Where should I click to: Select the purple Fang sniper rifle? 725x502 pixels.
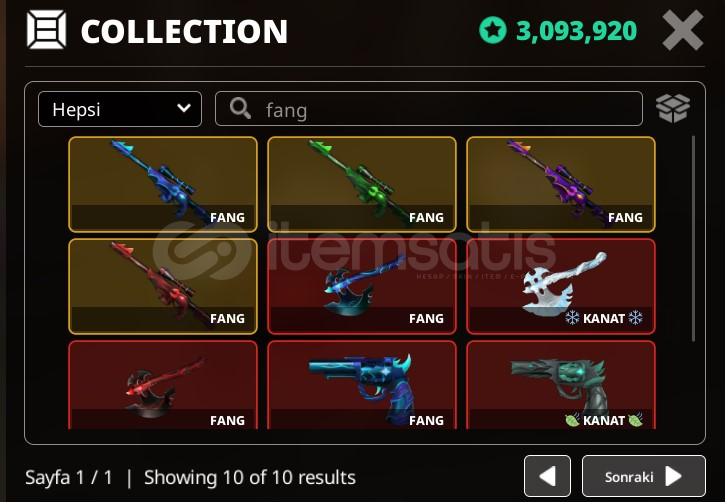coord(561,184)
